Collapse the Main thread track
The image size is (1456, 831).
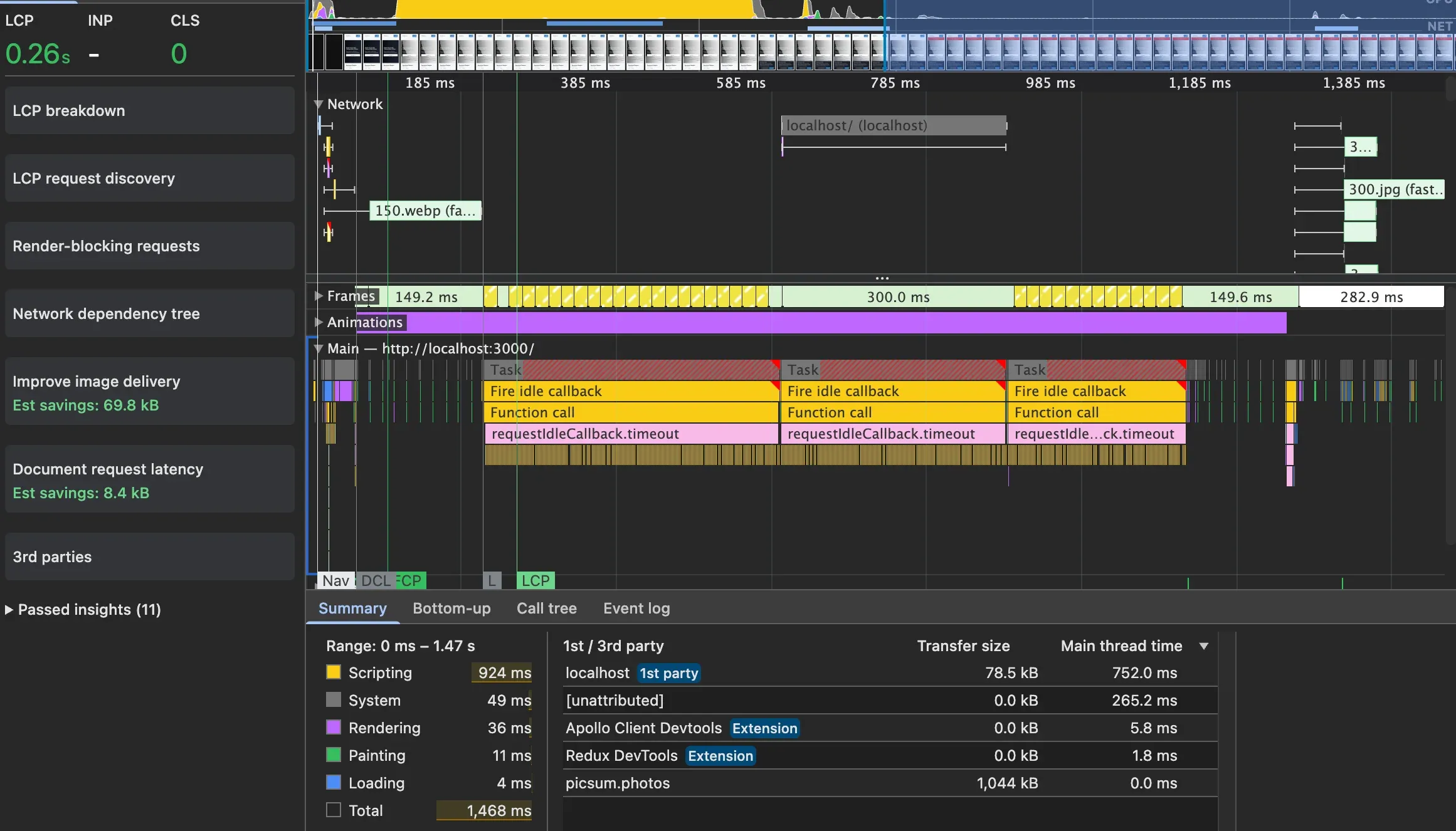coord(319,348)
